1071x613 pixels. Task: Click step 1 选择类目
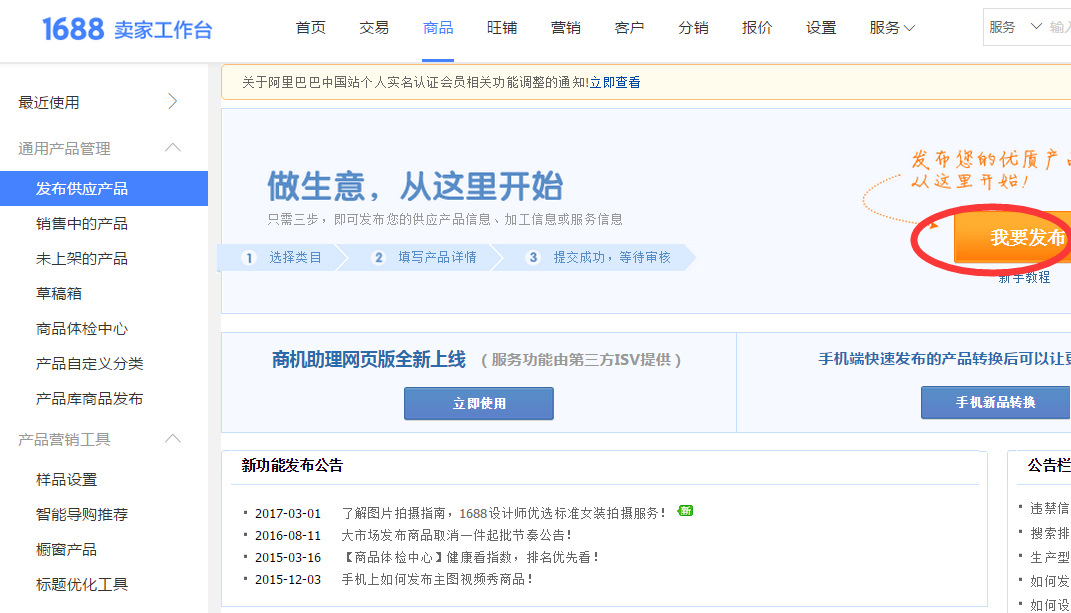click(281, 258)
